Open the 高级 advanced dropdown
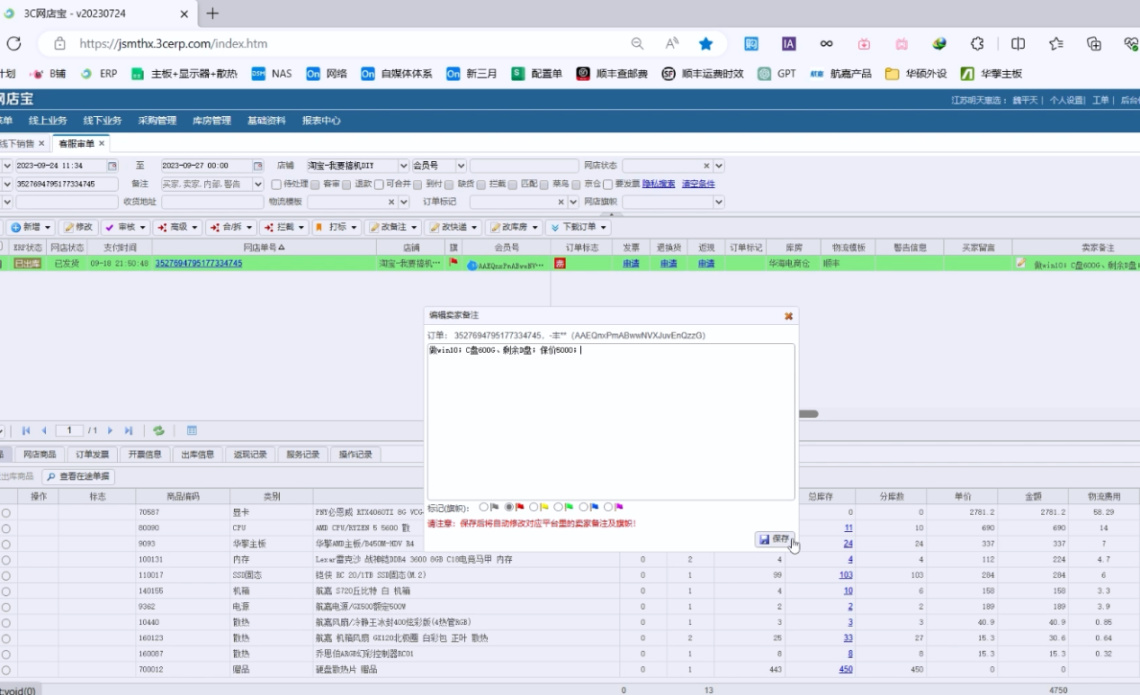 (x=177, y=227)
